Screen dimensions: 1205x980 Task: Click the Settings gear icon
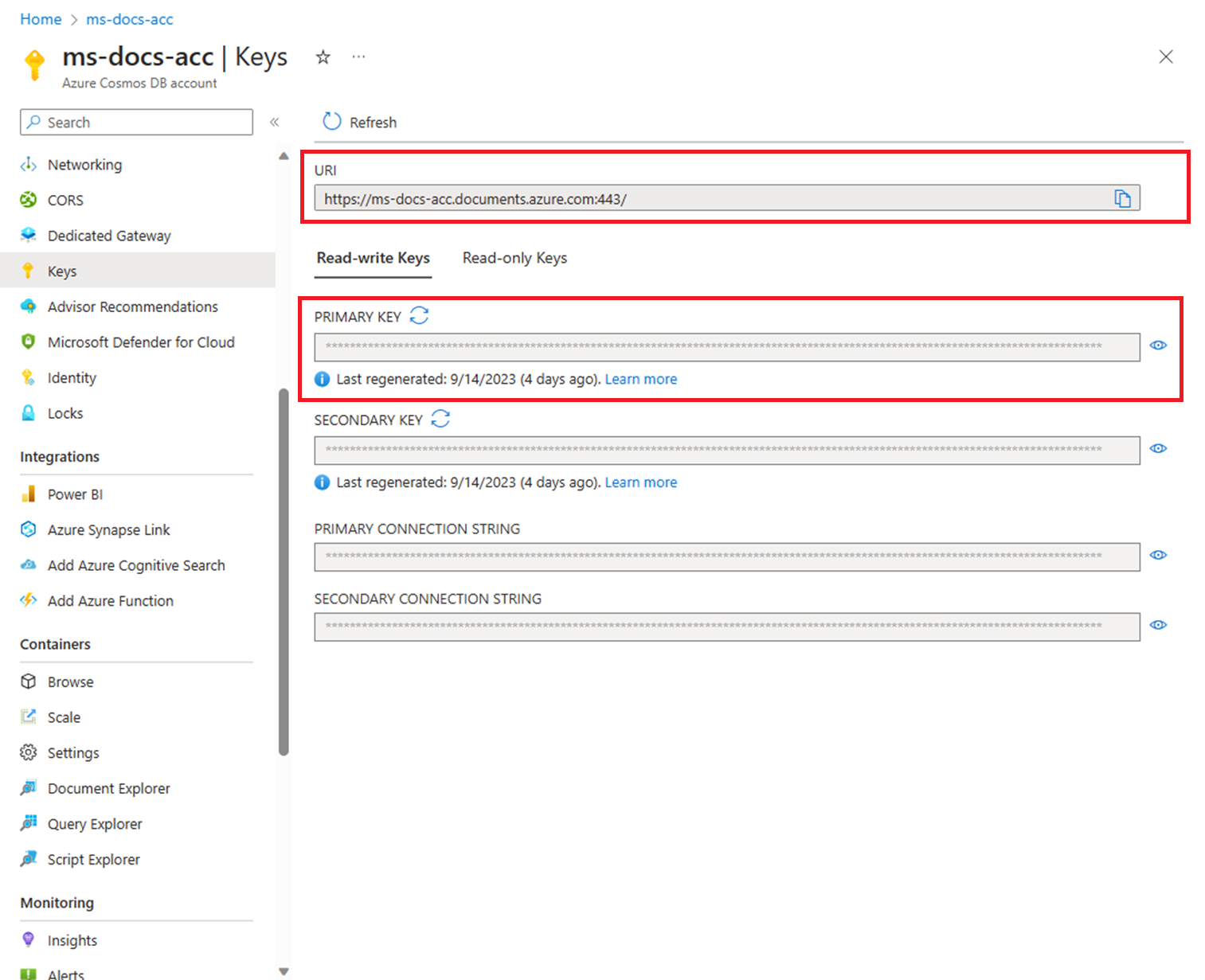(x=29, y=752)
